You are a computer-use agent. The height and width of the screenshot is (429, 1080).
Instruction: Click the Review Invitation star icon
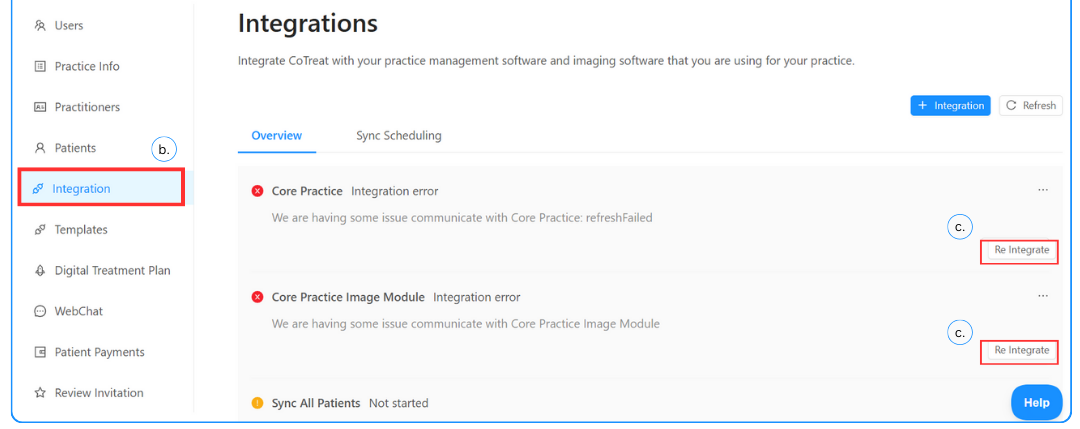(x=40, y=393)
